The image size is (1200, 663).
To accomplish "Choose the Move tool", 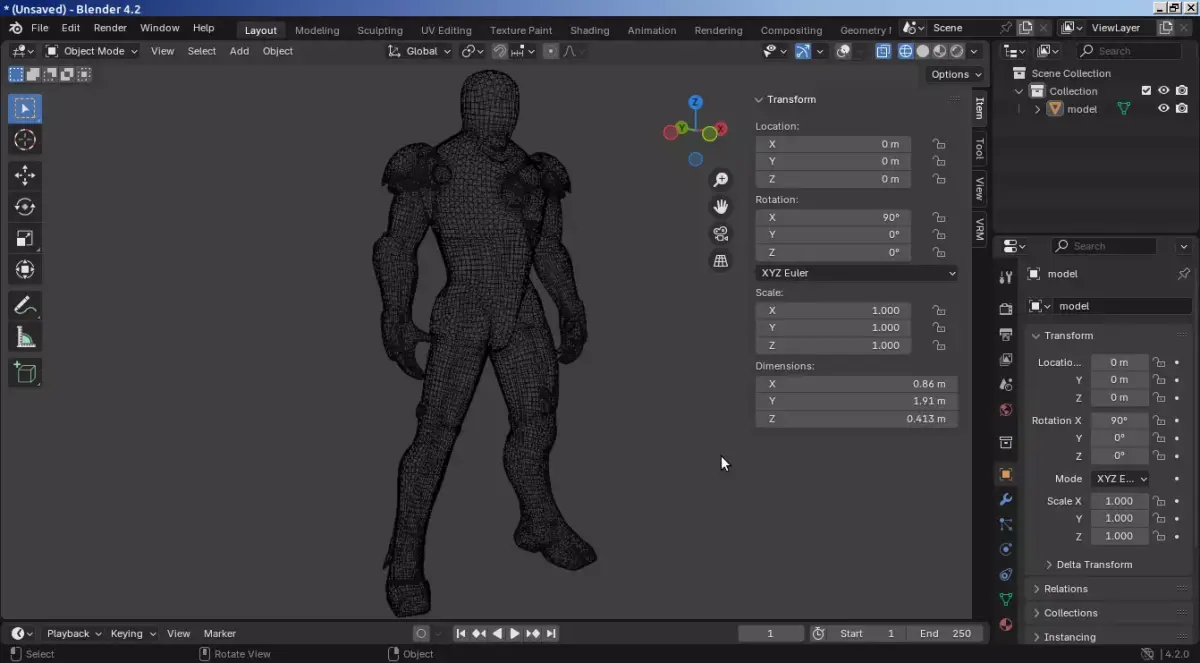I will (25, 176).
